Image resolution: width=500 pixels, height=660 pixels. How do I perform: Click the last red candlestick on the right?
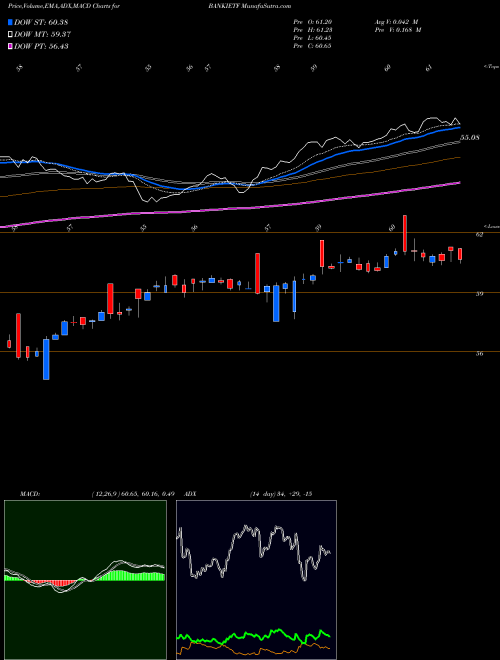coord(460,255)
